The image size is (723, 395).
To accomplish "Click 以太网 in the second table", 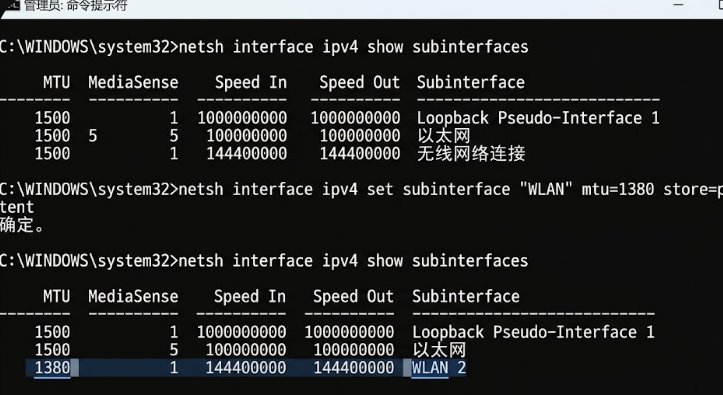I will pos(439,350).
